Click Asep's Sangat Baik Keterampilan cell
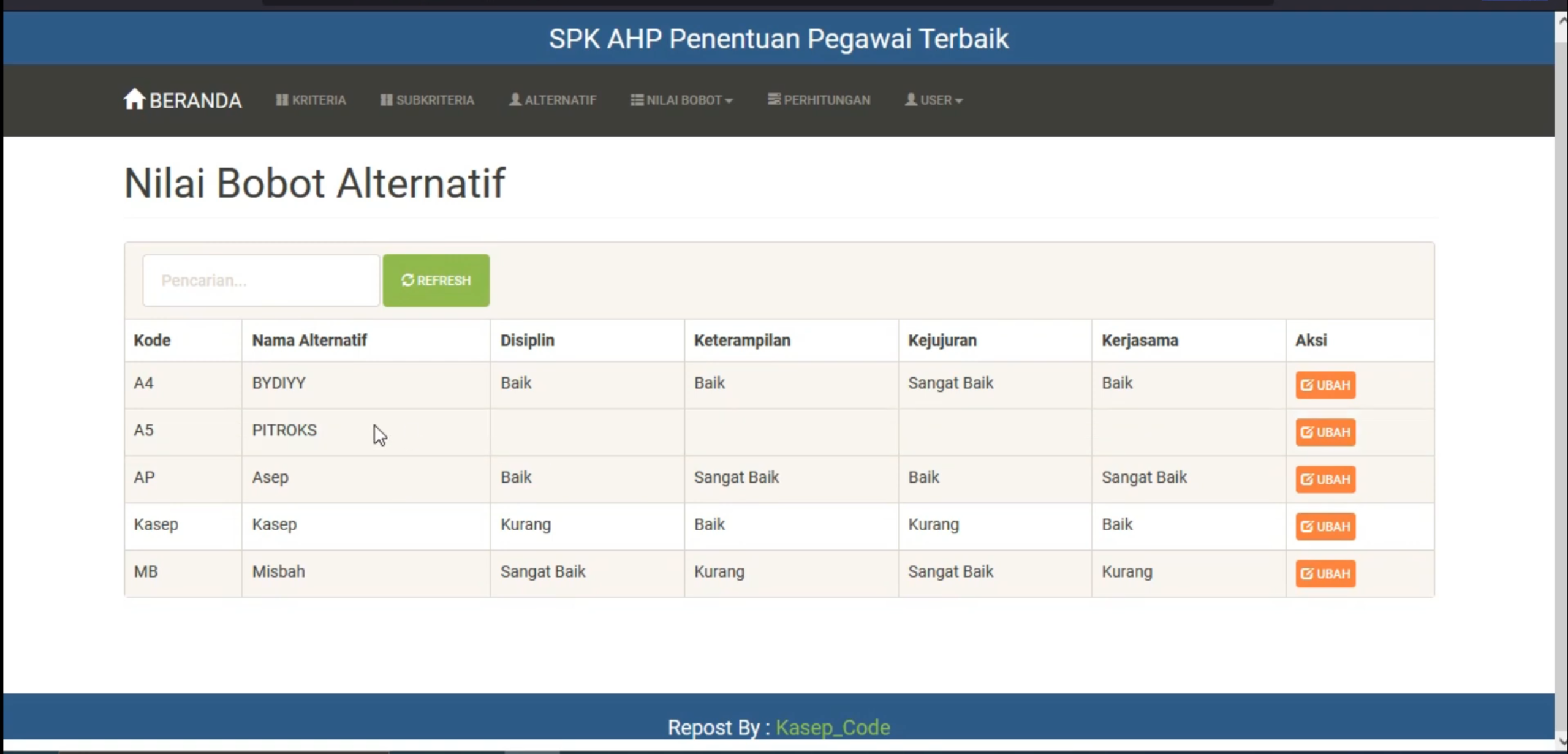Image resolution: width=1568 pixels, height=754 pixels. [791, 479]
